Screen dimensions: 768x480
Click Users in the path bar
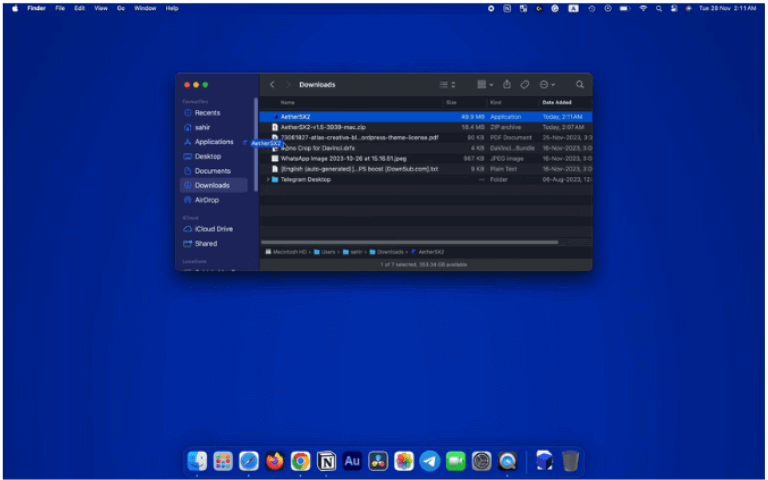(325, 252)
